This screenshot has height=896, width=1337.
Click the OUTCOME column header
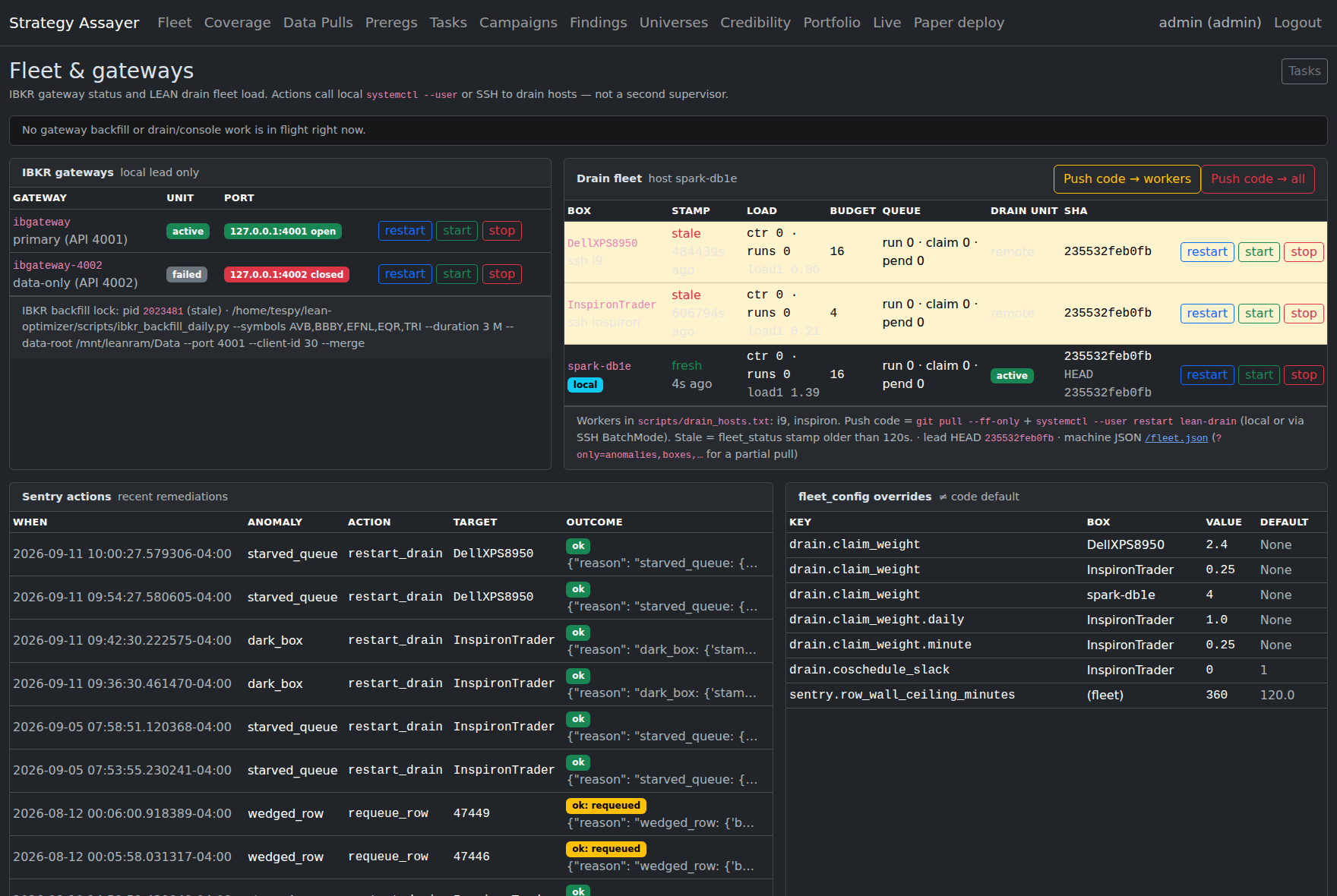594,522
